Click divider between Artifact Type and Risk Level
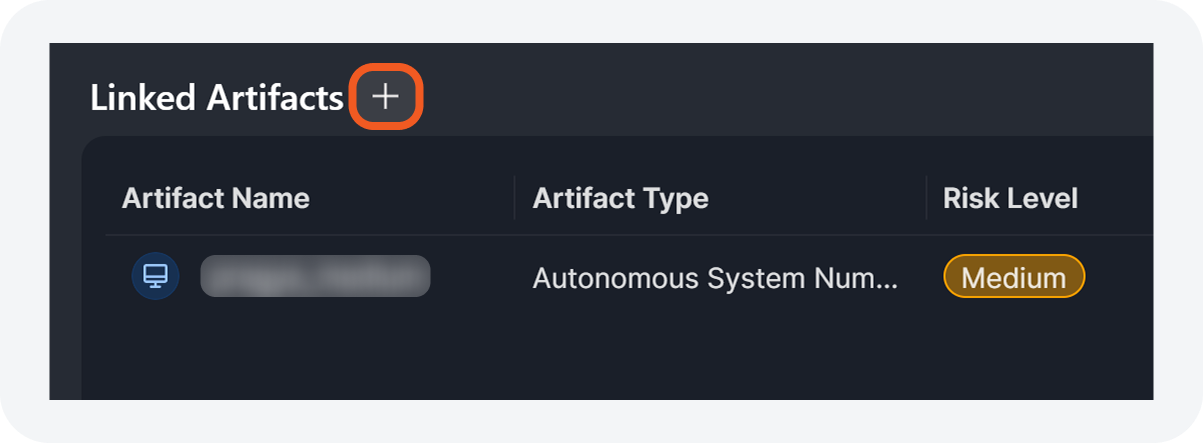The width and height of the screenshot is (1203, 443). point(926,198)
